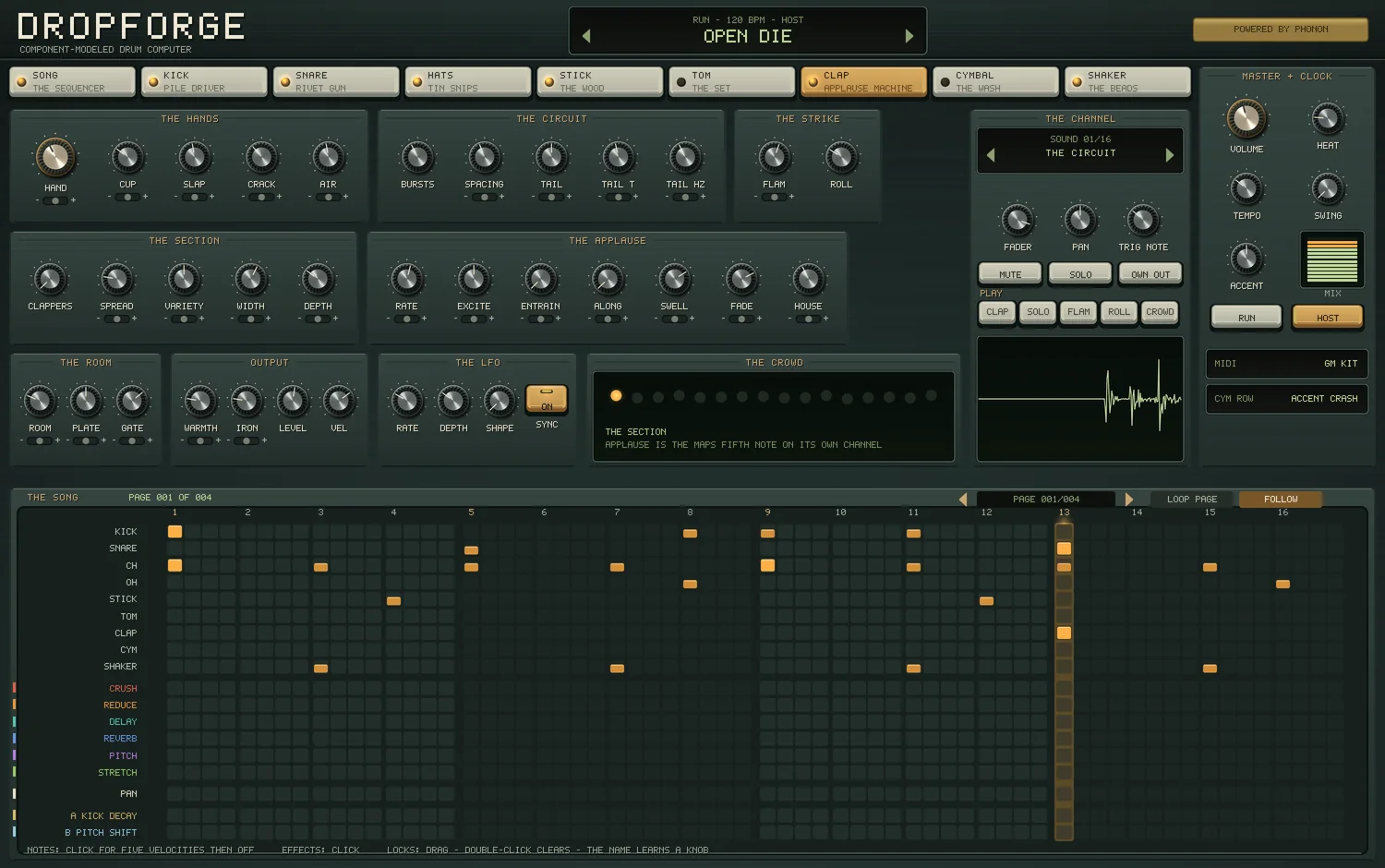Image resolution: width=1385 pixels, height=868 pixels.
Task: Switch to the KICK Pile Driver tab
Action: coord(204,81)
